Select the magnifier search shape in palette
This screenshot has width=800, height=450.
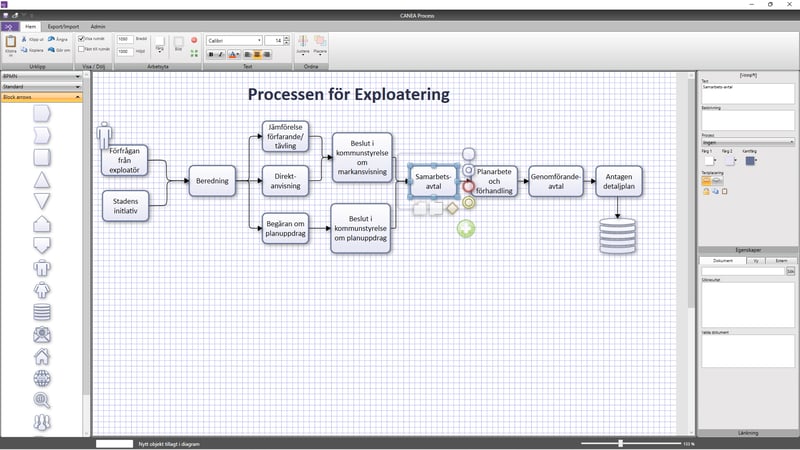click(42, 400)
